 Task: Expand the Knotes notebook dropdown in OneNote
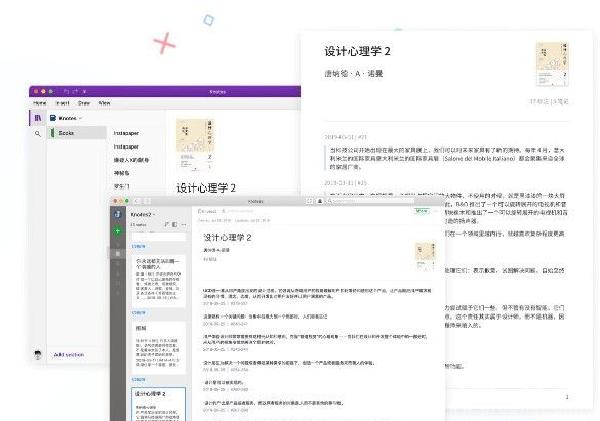point(80,118)
